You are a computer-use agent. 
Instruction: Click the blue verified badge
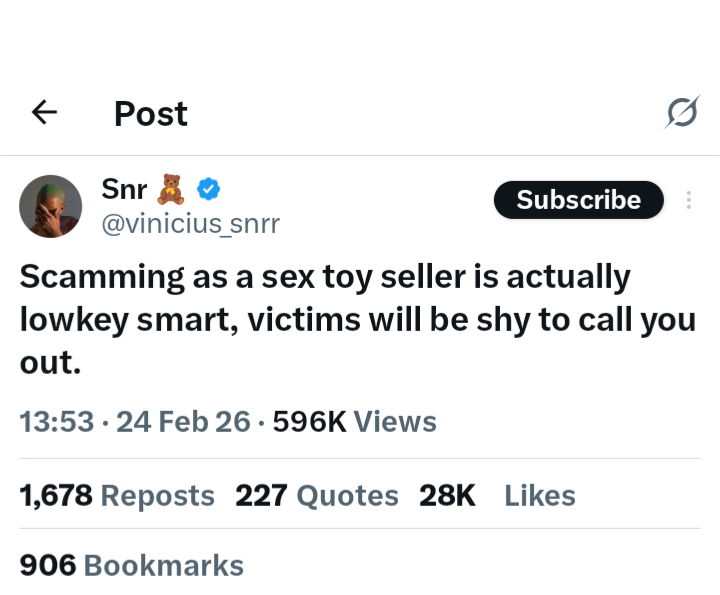[208, 187]
